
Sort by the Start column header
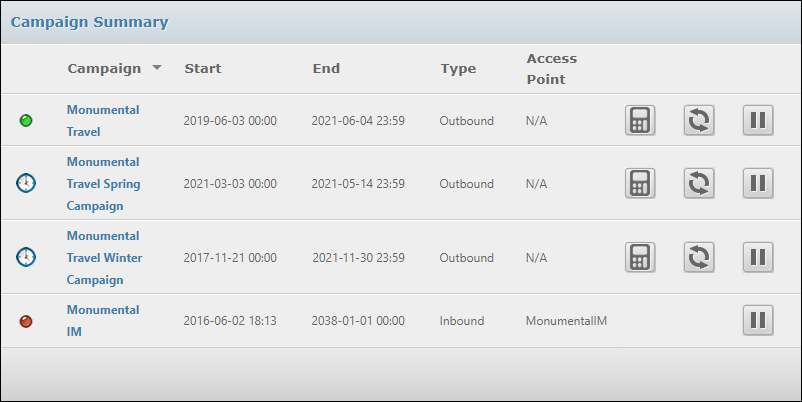coord(203,69)
